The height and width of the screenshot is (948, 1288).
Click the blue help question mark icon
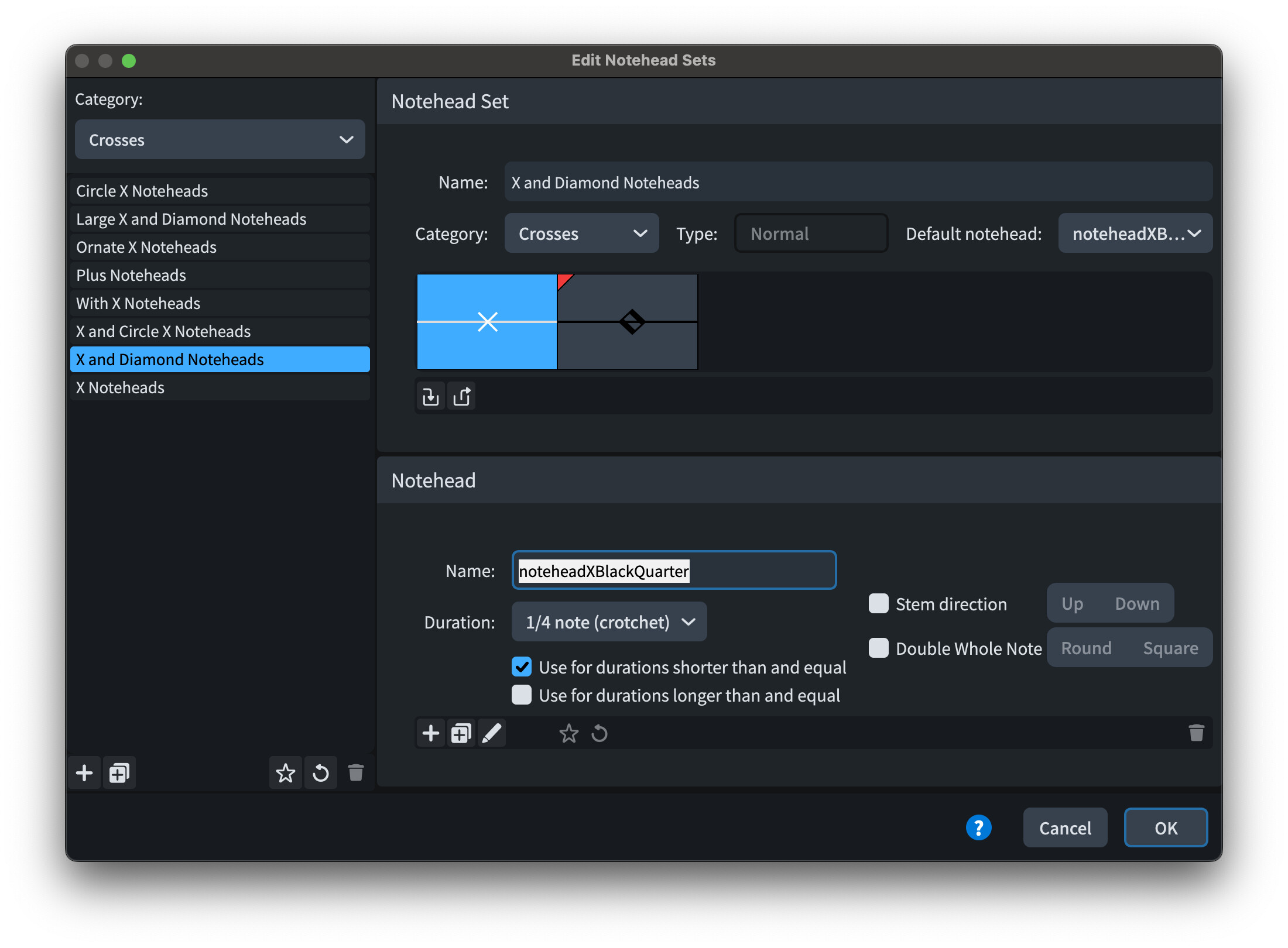[978, 827]
